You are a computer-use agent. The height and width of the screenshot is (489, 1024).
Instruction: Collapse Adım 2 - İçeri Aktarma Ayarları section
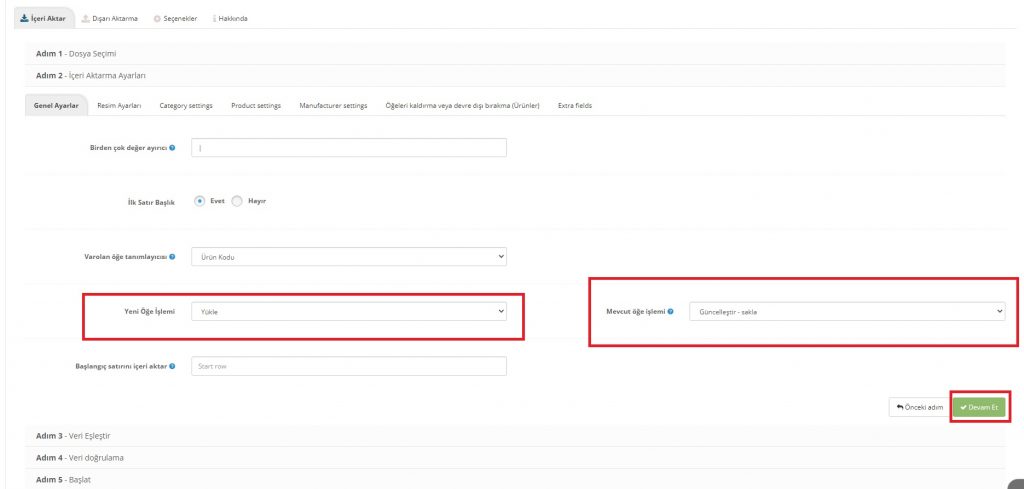click(515, 76)
